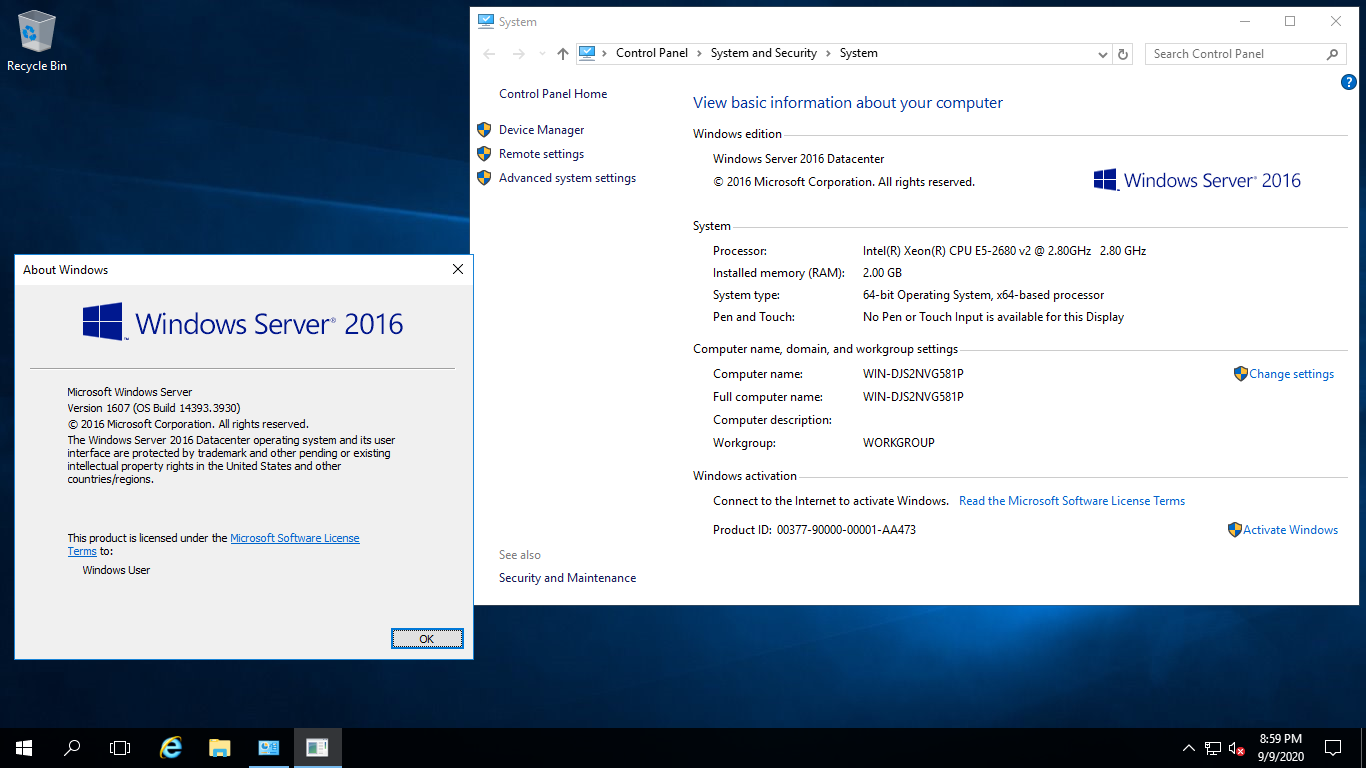Screen dimensions: 1366x768
Task: Click the search magnifier in Control Panel
Action: (1332, 54)
